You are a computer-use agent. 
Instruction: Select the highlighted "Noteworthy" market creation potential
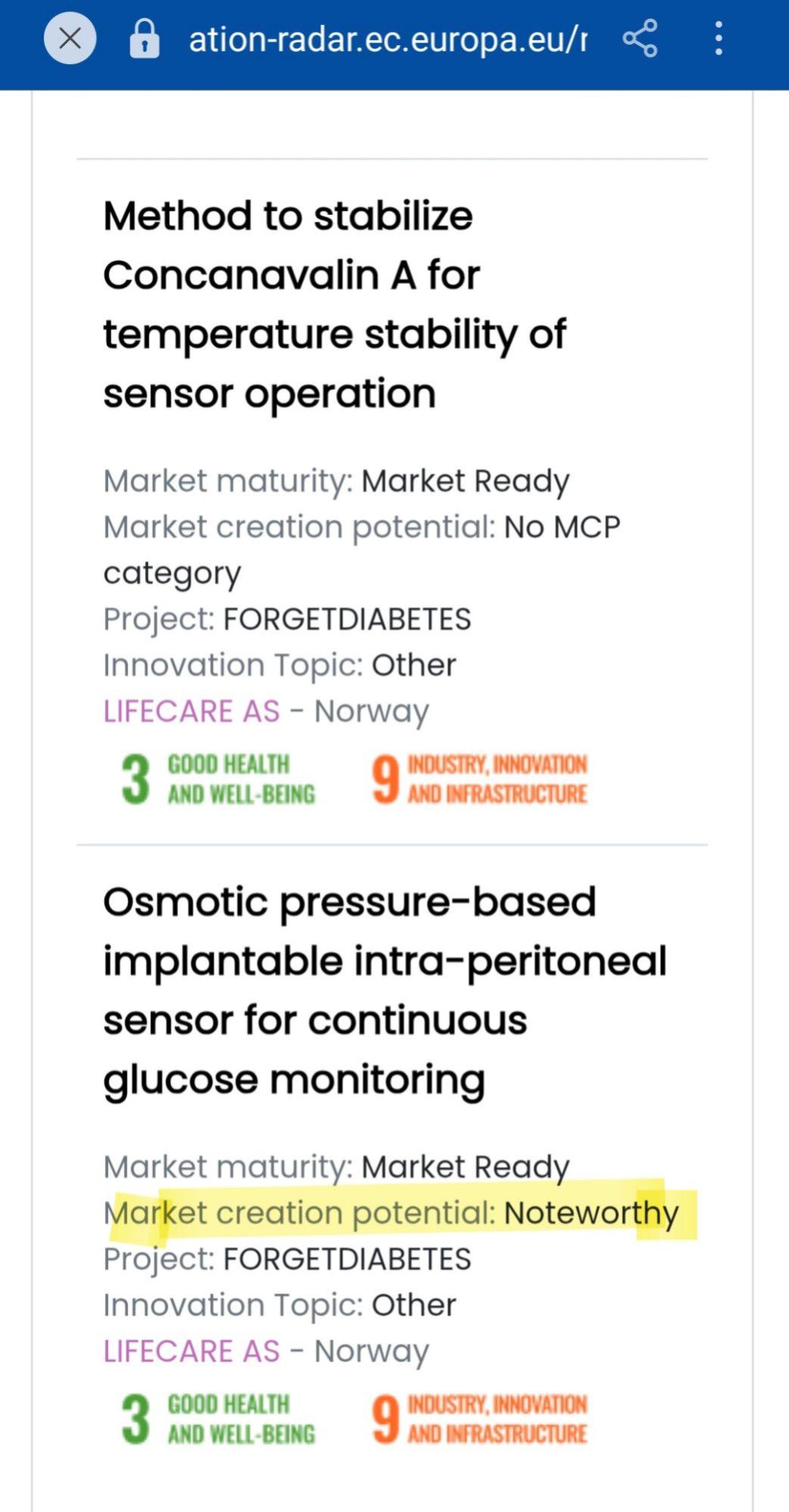coord(591,1213)
